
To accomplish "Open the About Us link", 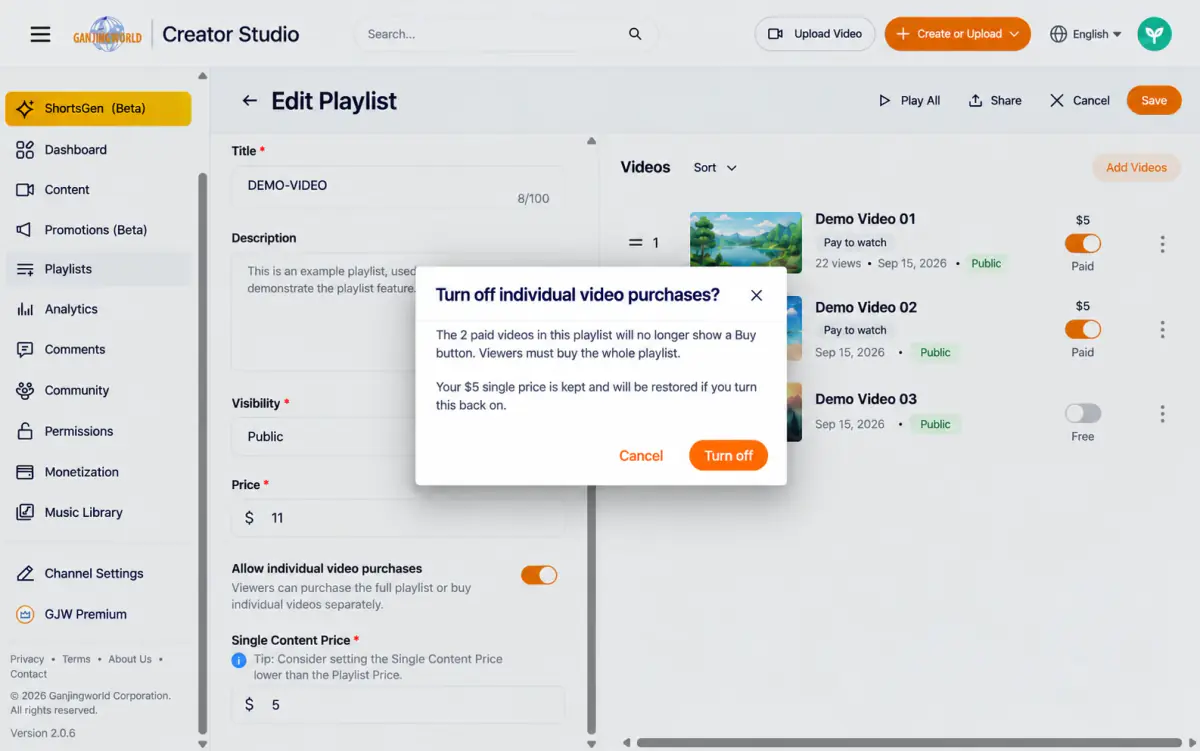I will [x=130, y=659].
